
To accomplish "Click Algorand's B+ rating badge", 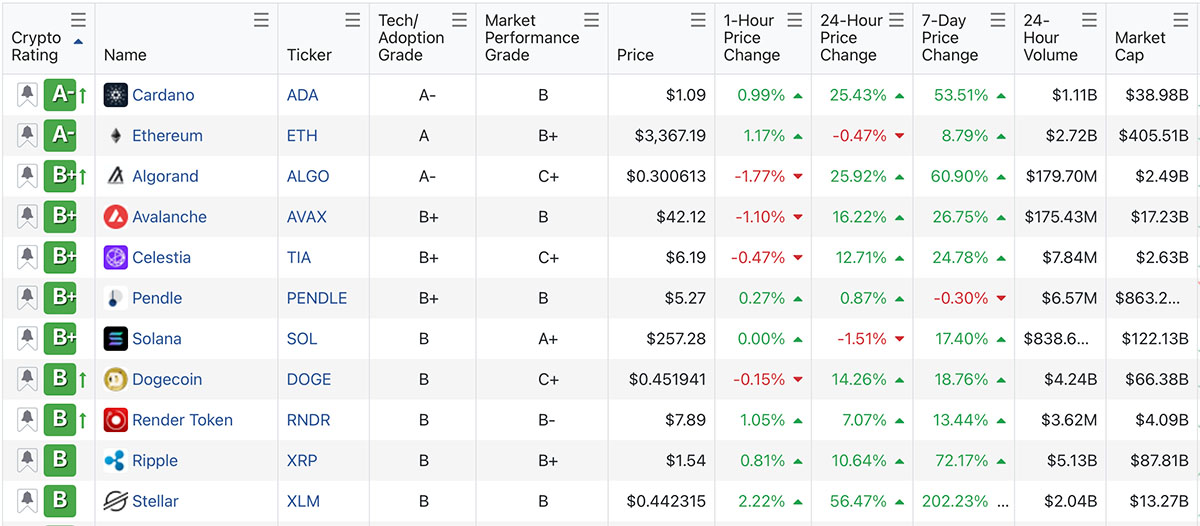I will pyautogui.click(x=61, y=176).
